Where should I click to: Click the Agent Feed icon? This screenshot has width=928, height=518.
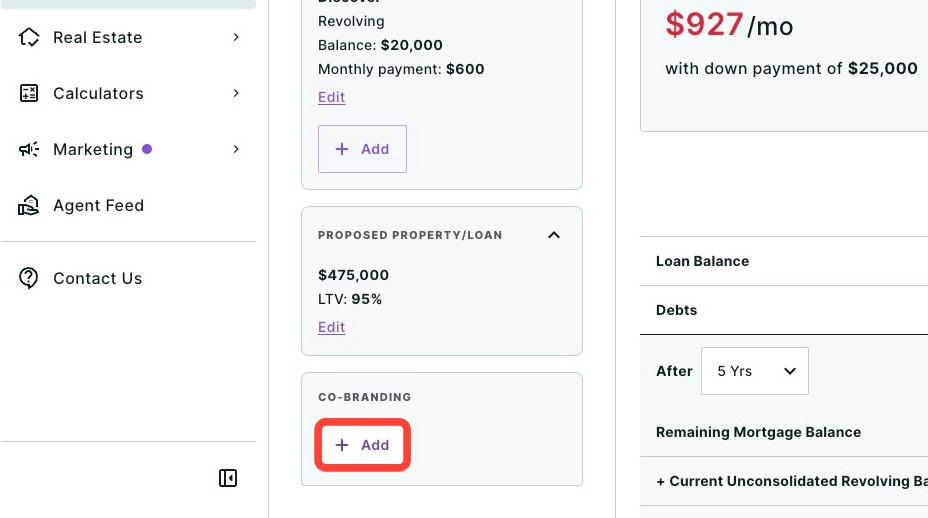coord(28,205)
